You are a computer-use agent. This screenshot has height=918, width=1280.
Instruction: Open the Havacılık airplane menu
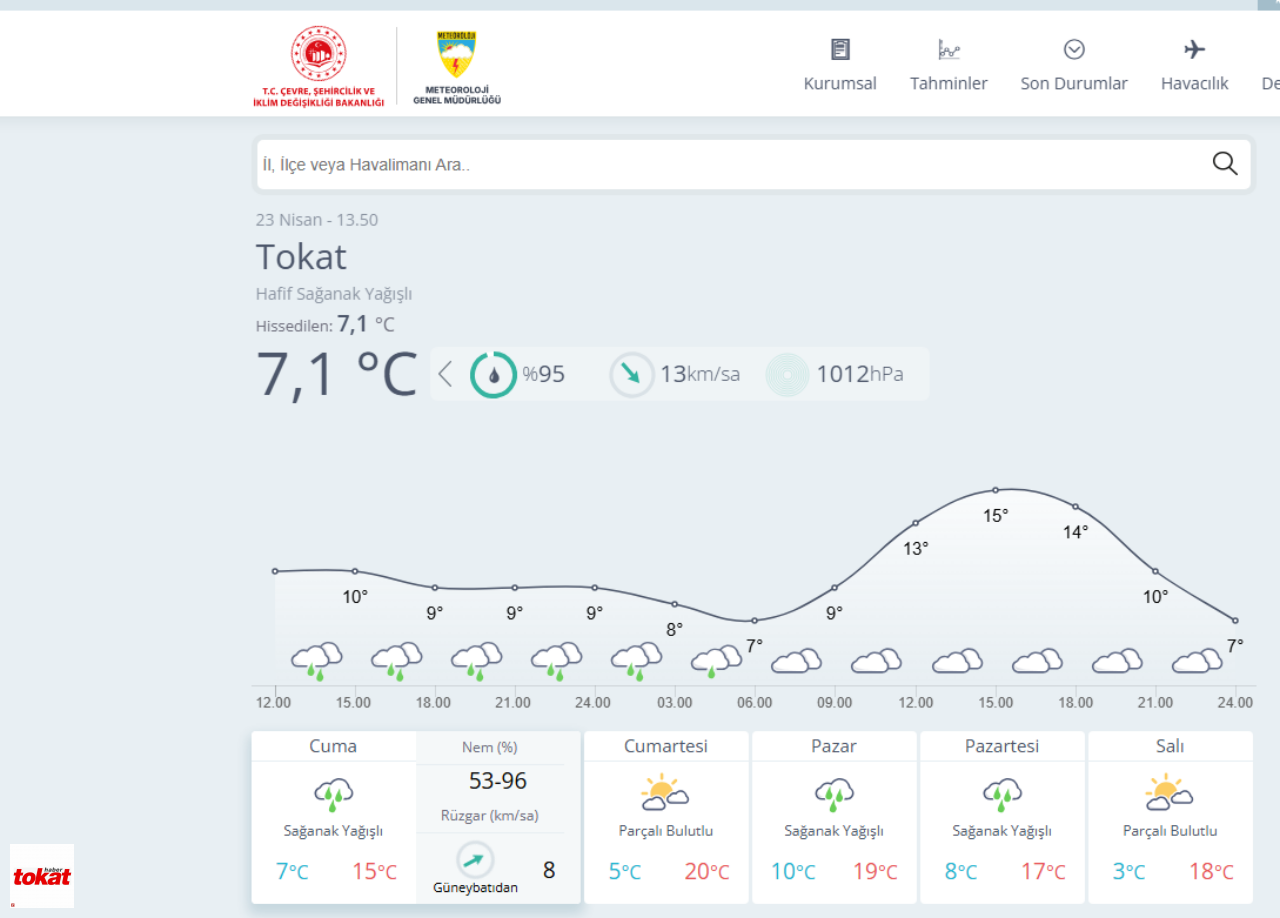1194,65
